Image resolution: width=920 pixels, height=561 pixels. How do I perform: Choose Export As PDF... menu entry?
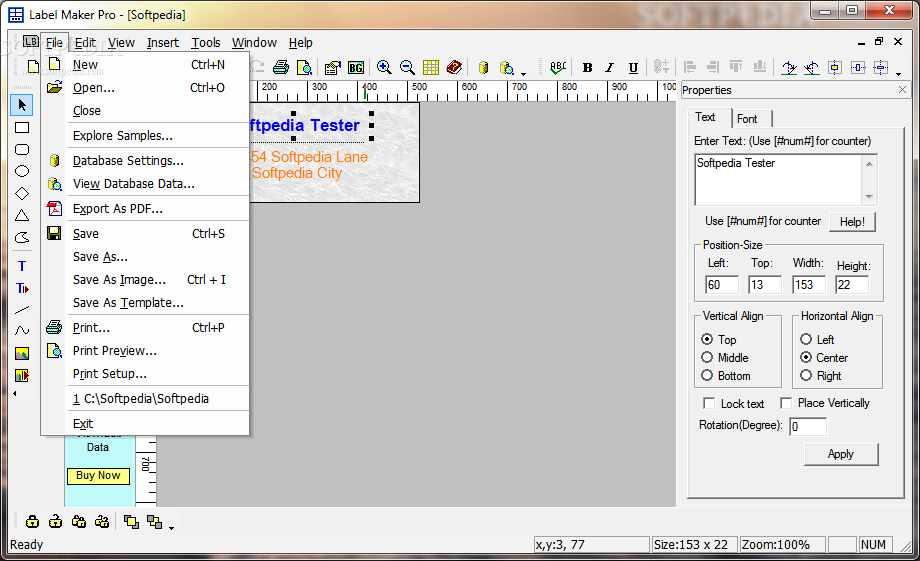(x=146, y=208)
